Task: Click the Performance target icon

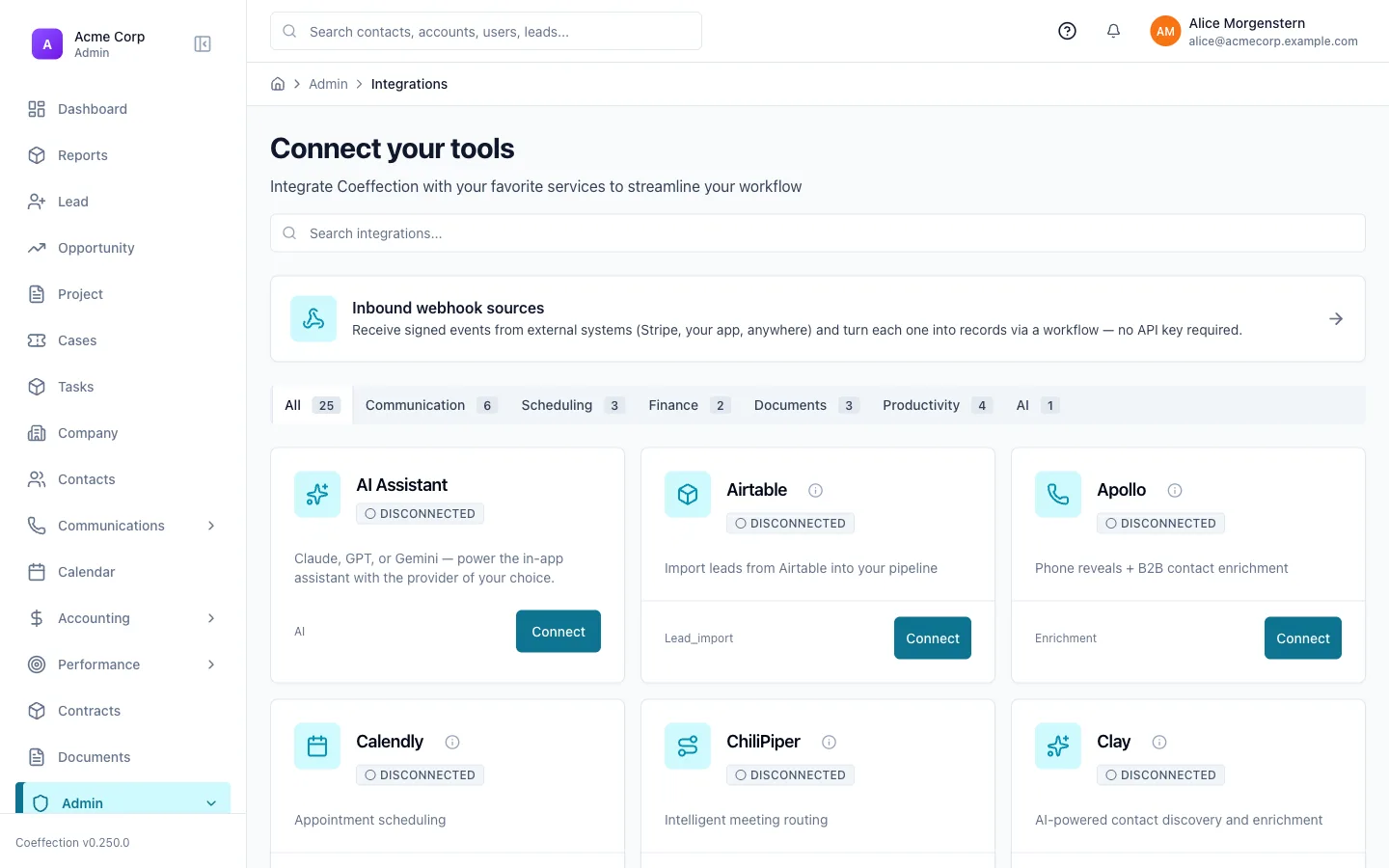Action: (x=37, y=665)
